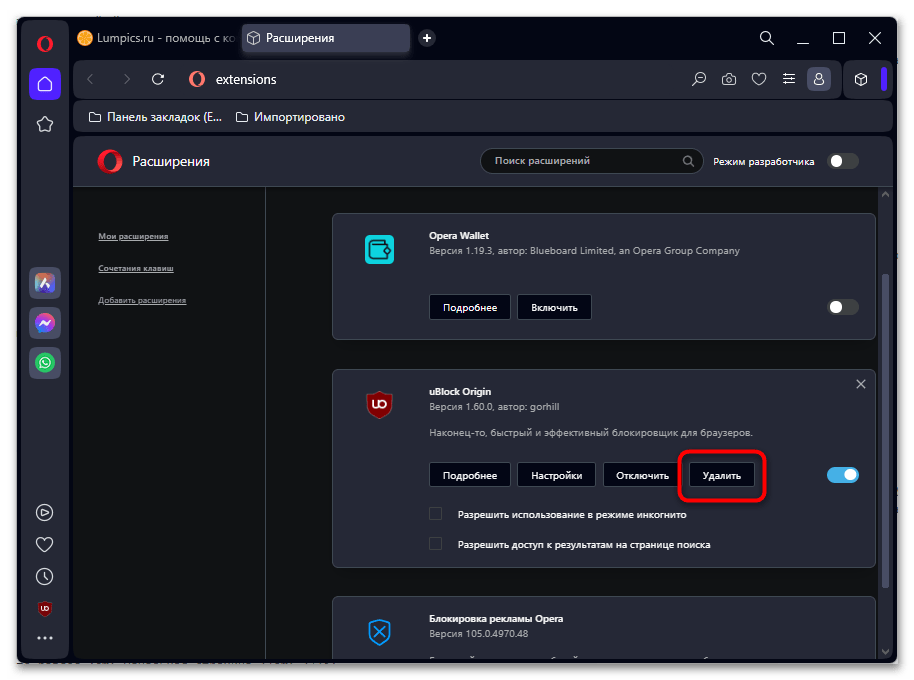This screenshot has width=914, height=680.
Task: Close uBlock Origin card with X
Action: click(860, 384)
